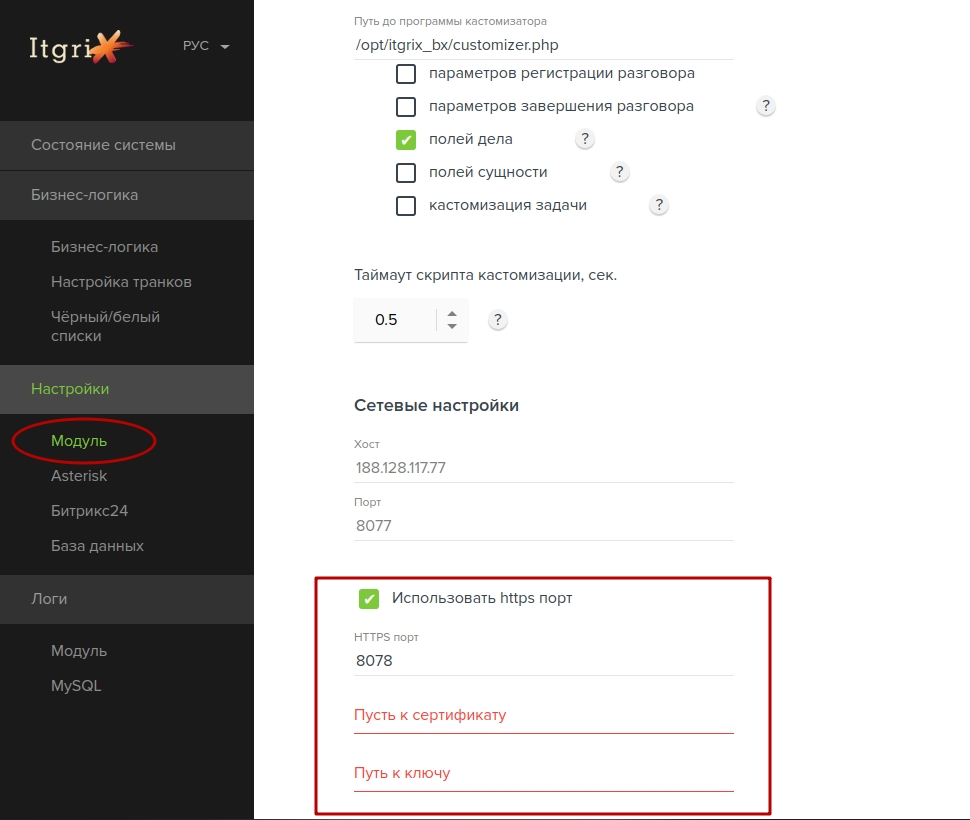The width and height of the screenshot is (970, 820).
Task: Expand the 'Логи' sidebar section
Action: point(127,599)
